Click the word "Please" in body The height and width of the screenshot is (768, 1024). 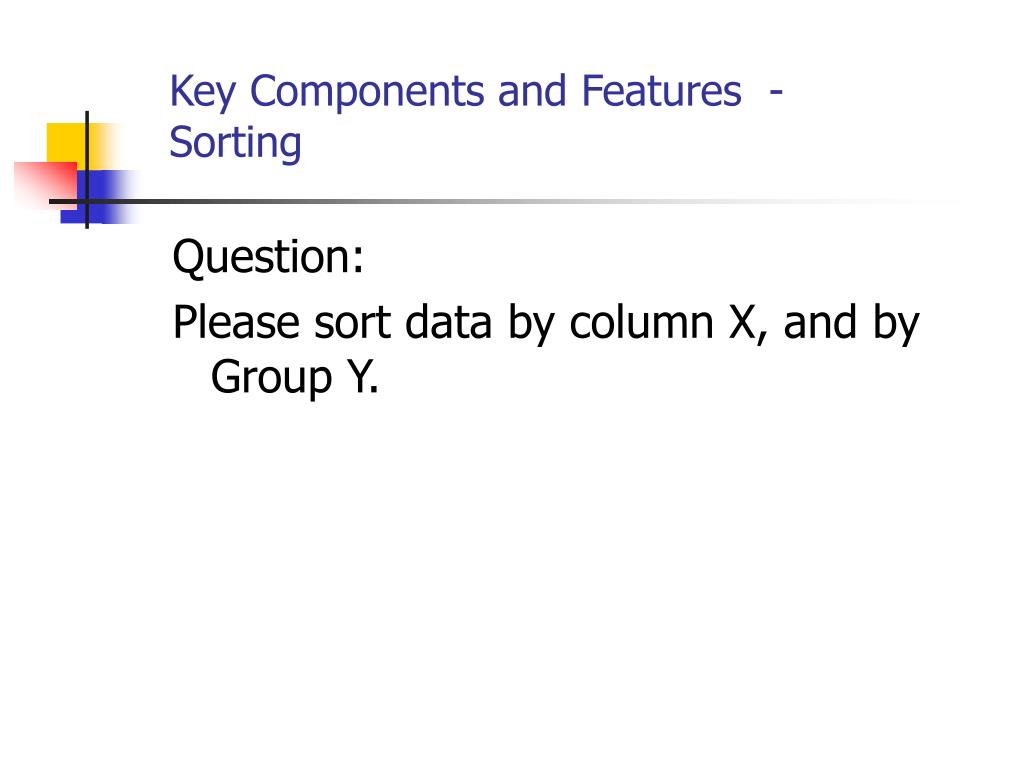[236, 322]
